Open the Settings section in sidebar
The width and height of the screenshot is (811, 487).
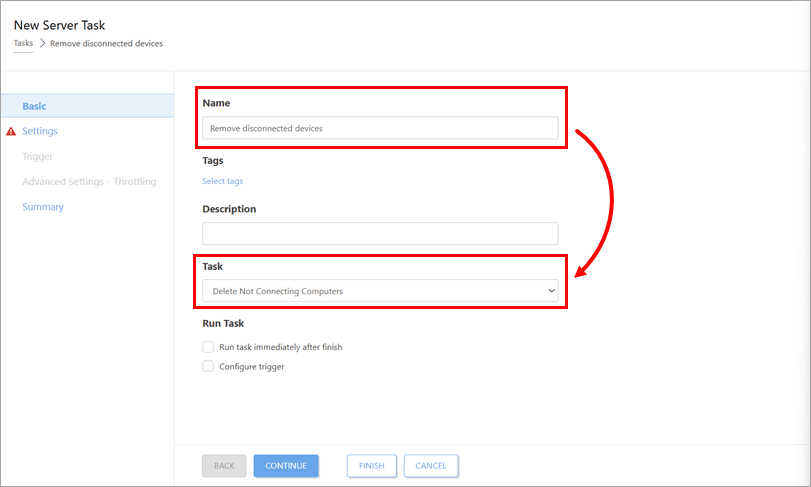(x=40, y=131)
